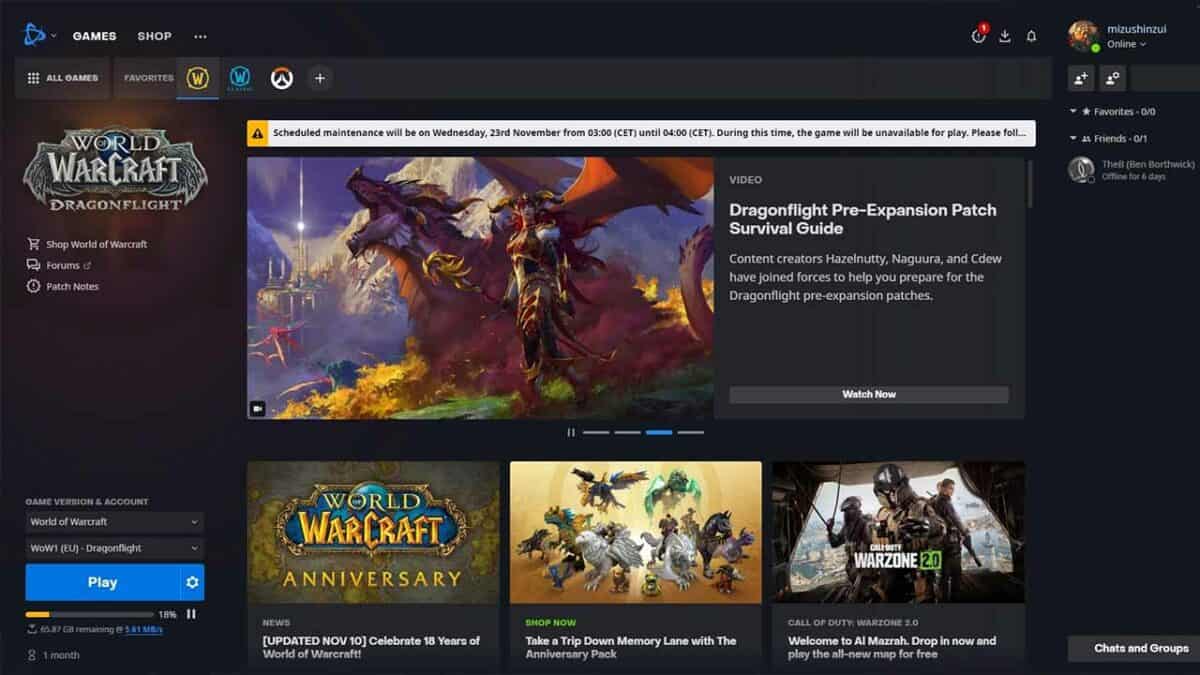Change the Online status dropdown
The height and width of the screenshot is (675, 1200).
[1126, 44]
